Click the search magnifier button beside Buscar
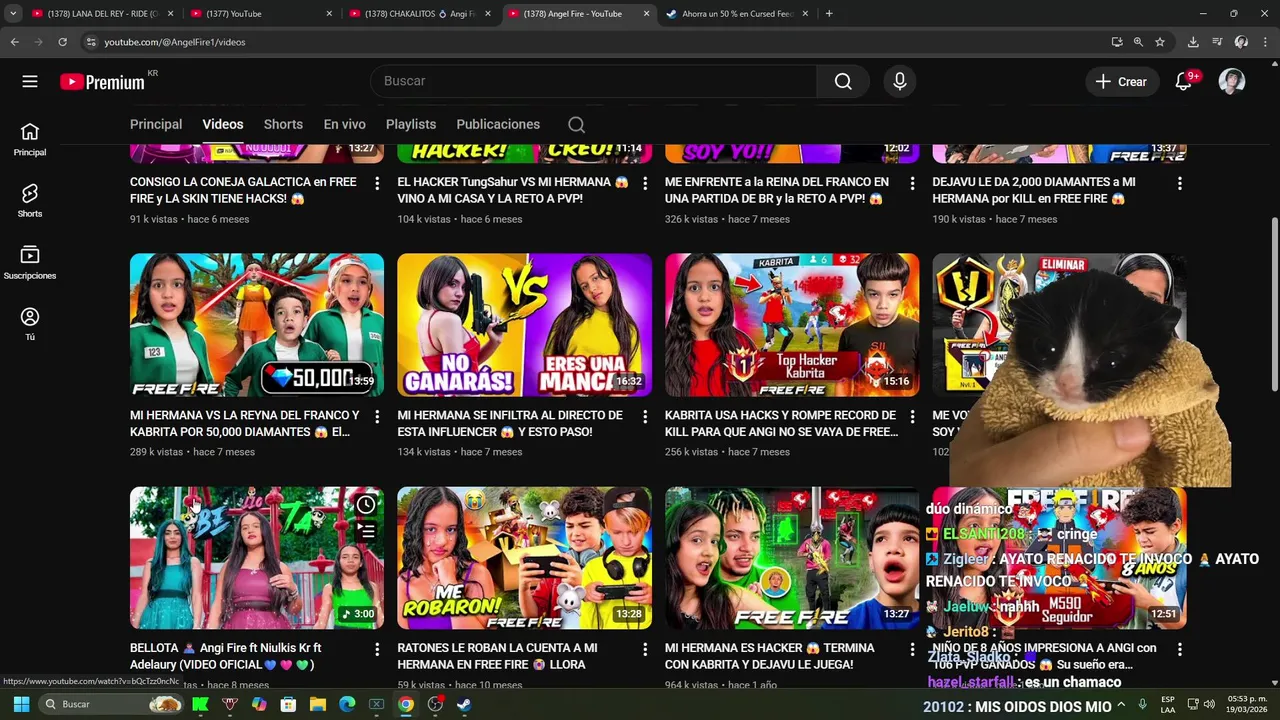 tap(843, 82)
